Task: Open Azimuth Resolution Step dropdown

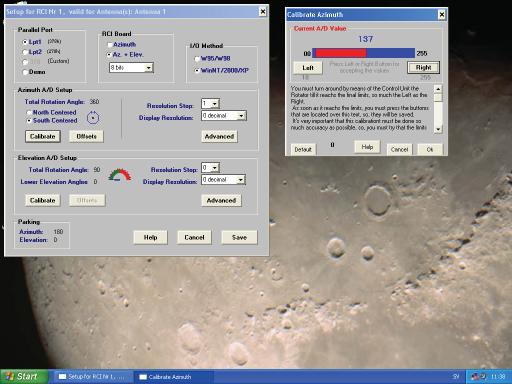Action: pos(215,104)
